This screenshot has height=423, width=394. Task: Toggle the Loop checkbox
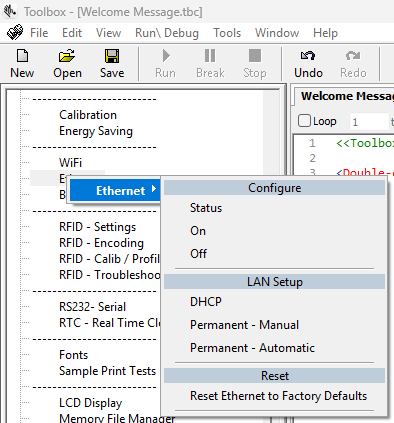coord(304,121)
